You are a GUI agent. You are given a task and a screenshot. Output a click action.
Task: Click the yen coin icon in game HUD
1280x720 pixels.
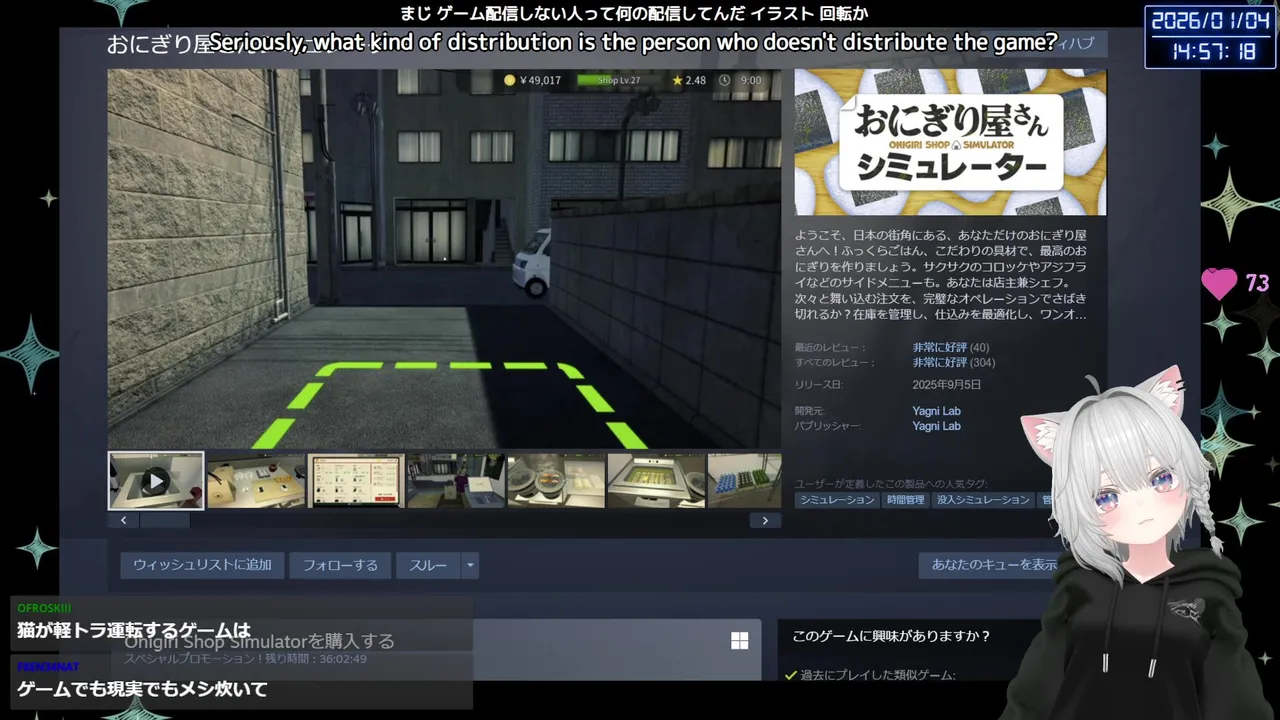click(509, 80)
